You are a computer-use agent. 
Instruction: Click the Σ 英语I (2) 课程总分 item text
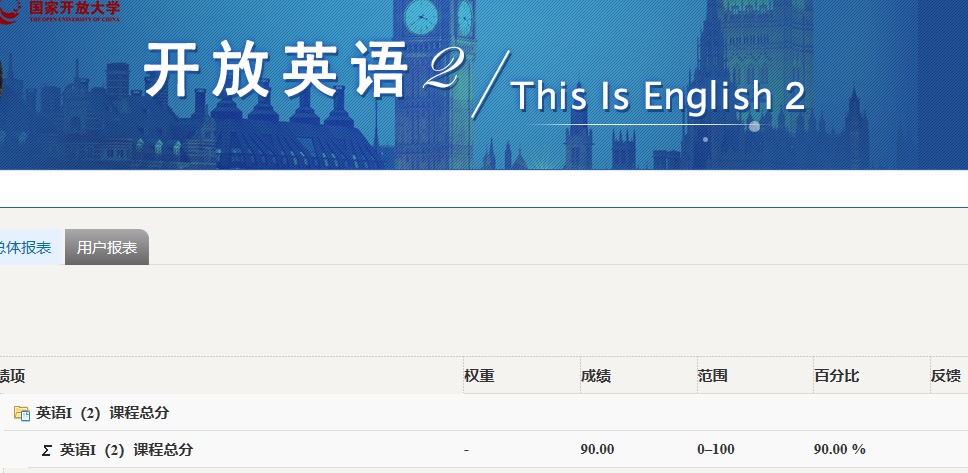coord(126,450)
